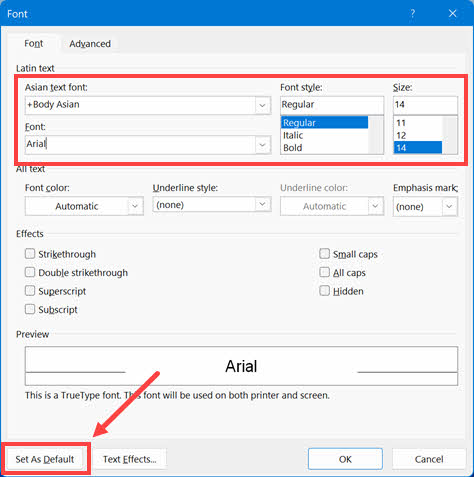
Task: Toggle the All caps checkbox
Action: [324, 272]
